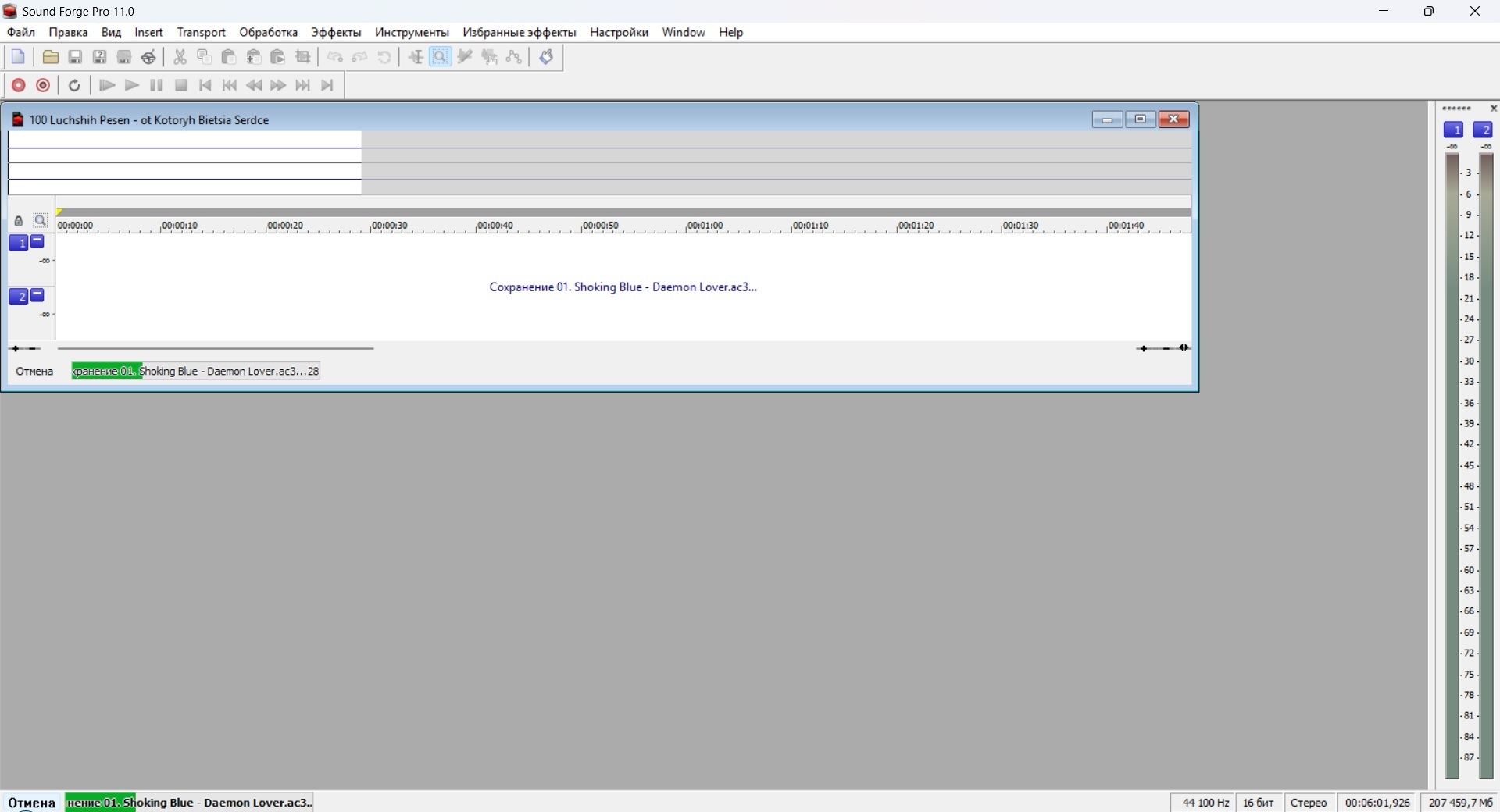
Task: Click the Cut scissors icon
Action: (x=180, y=57)
